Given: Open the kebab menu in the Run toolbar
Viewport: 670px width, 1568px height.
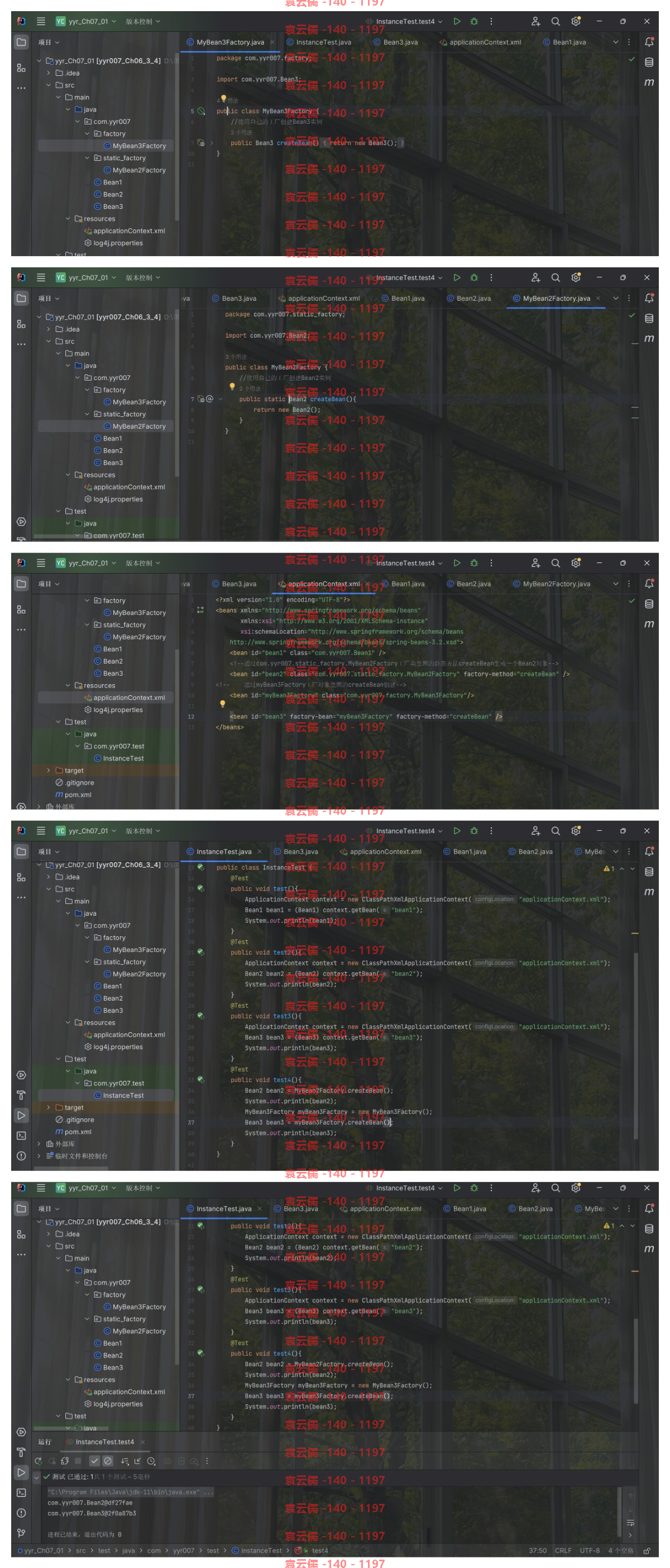Looking at the screenshot, I should click(x=207, y=1461).
